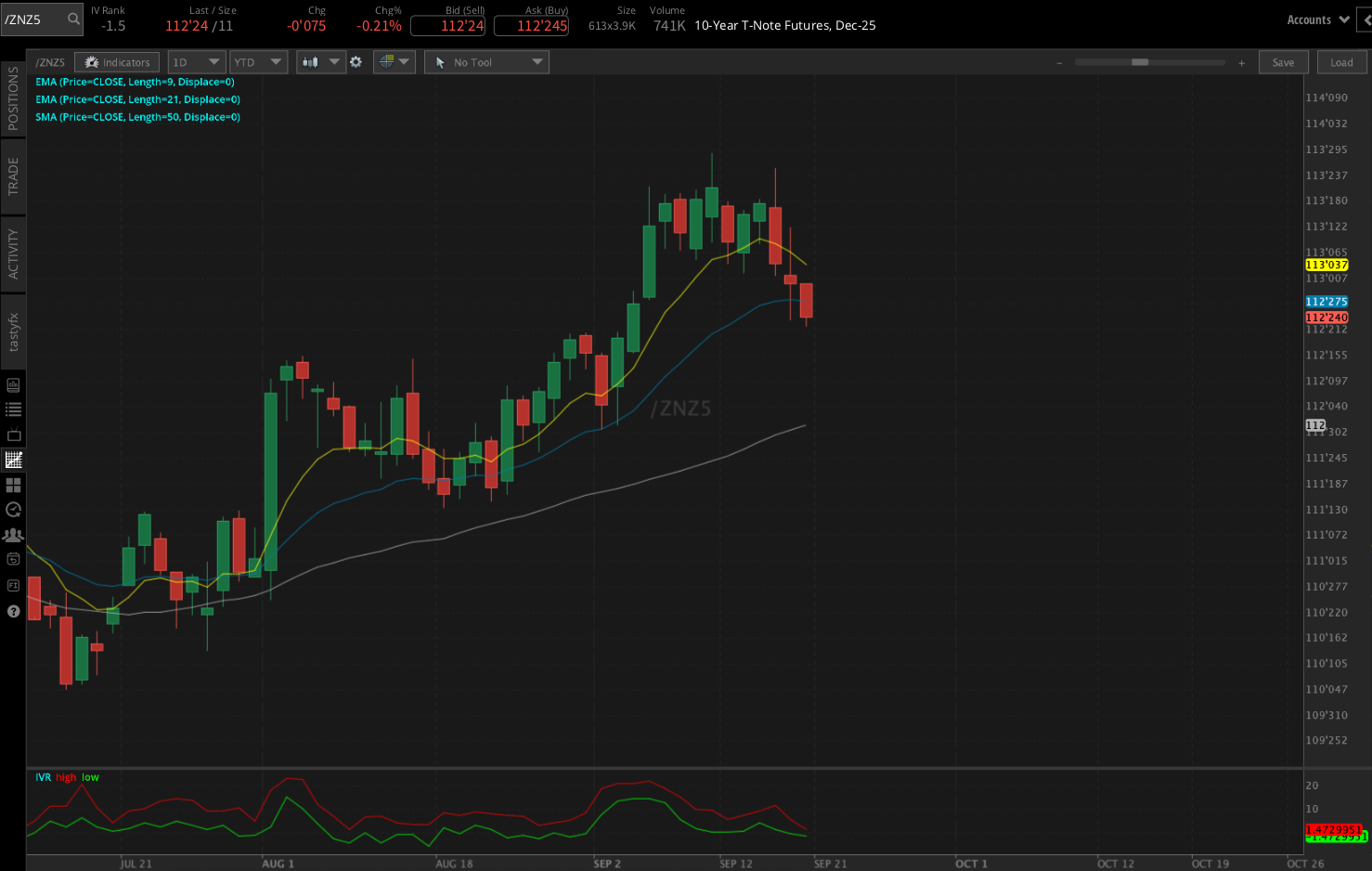The height and width of the screenshot is (871, 1372).
Task: Click the Volume value 741K
Action: click(x=669, y=26)
